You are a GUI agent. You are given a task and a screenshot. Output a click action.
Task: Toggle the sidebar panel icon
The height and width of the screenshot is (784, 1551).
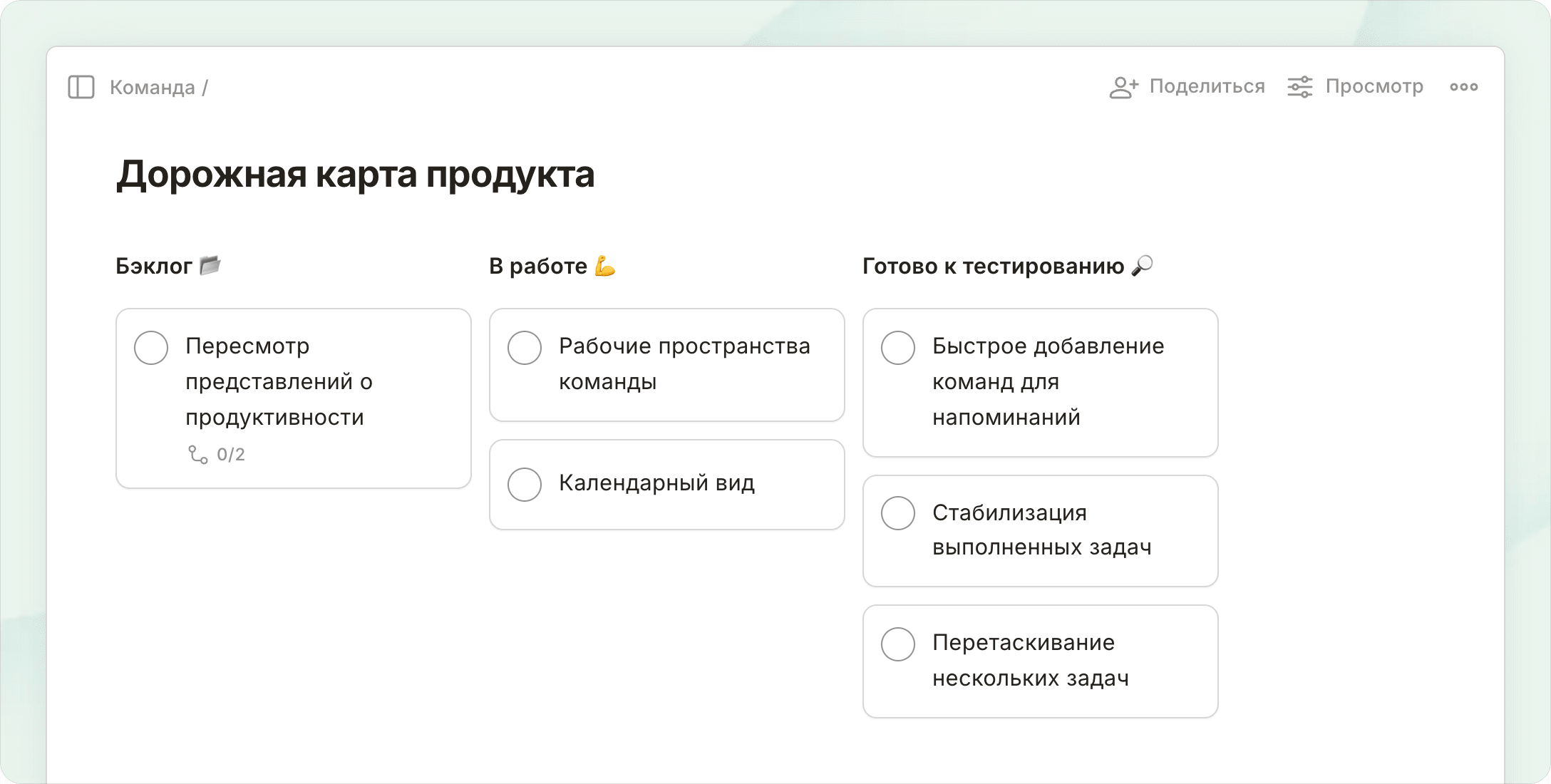click(81, 87)
